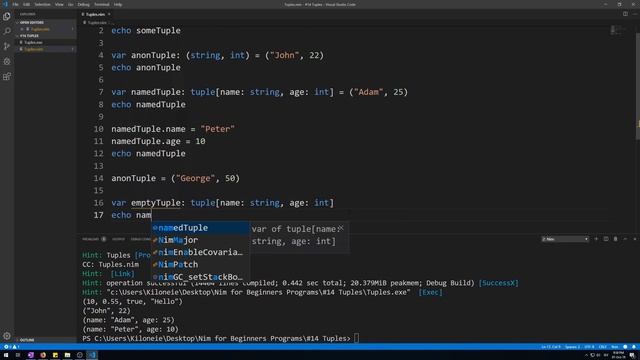Select nimGC_setStackBo… suggestion
The height and width of the screenshot is (360, 640).
tap(200, 277)
